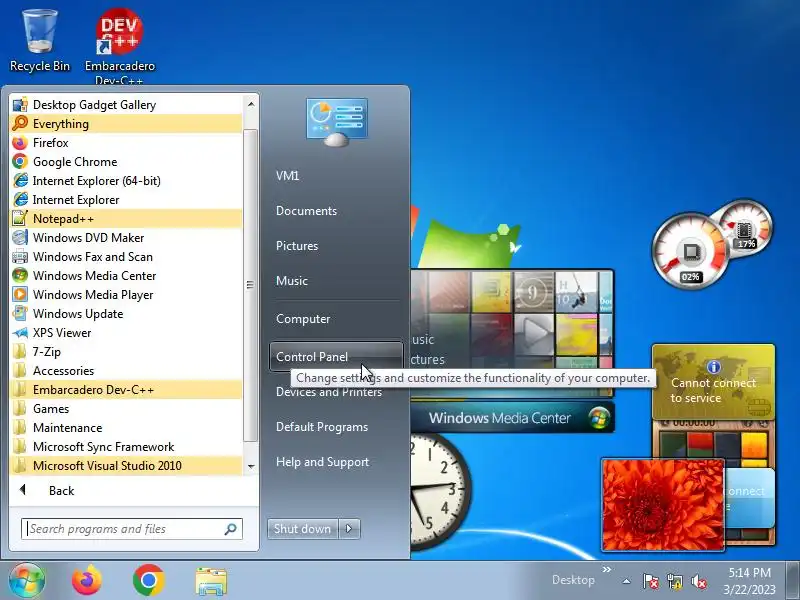Open Windows Fax and Scan
Viewport: 800px width, 600px height.
tap(126, 257)
